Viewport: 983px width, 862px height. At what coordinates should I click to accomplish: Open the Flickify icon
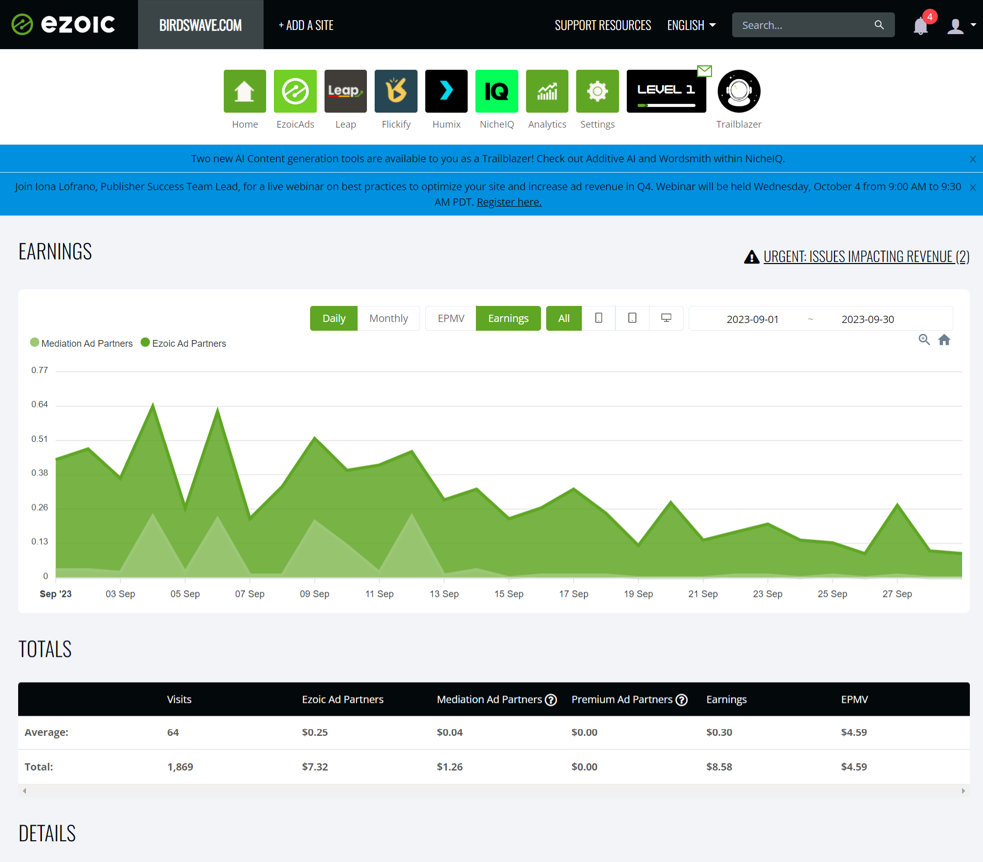pyautogui.click(x=396, y=92)
